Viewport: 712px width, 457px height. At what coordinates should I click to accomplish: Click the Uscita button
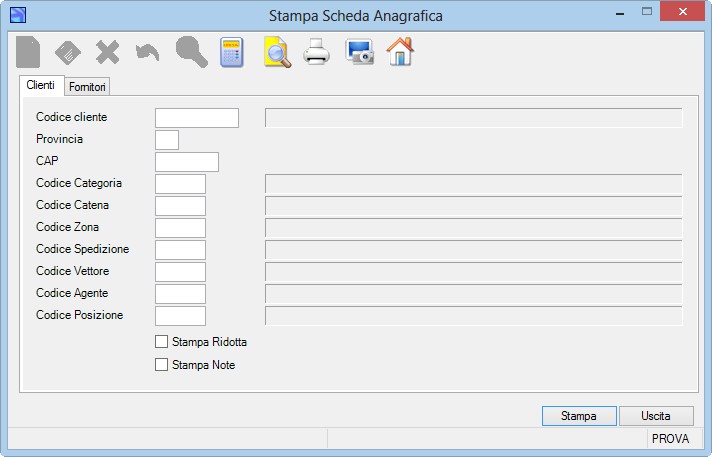tap(656, 416)
